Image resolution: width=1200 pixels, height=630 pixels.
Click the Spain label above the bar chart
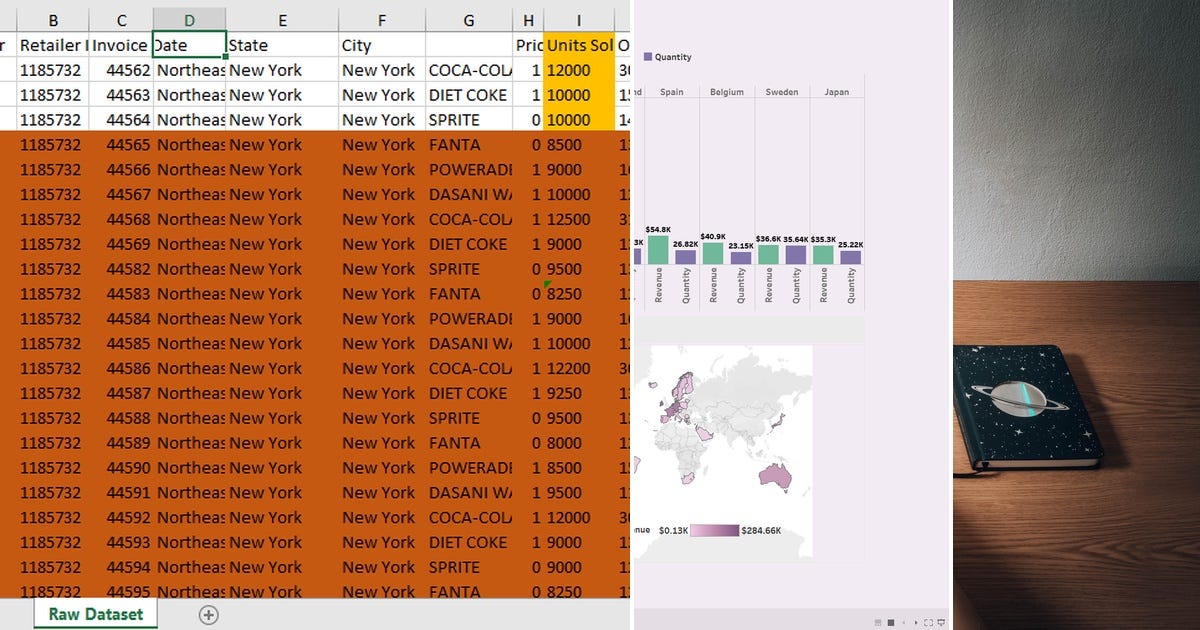tap(672, 90)
